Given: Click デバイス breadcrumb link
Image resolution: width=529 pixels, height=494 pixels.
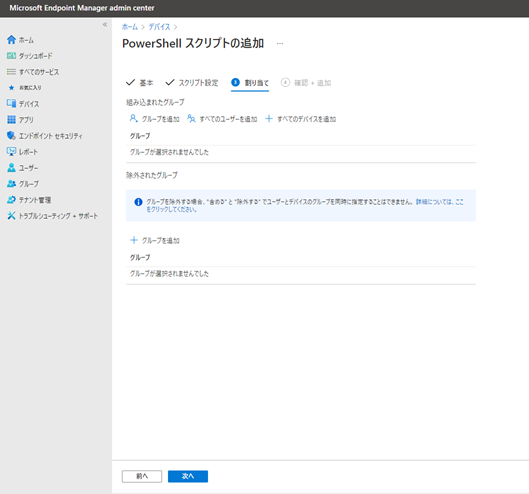Looking at the screenshot, I should point(160,27).
